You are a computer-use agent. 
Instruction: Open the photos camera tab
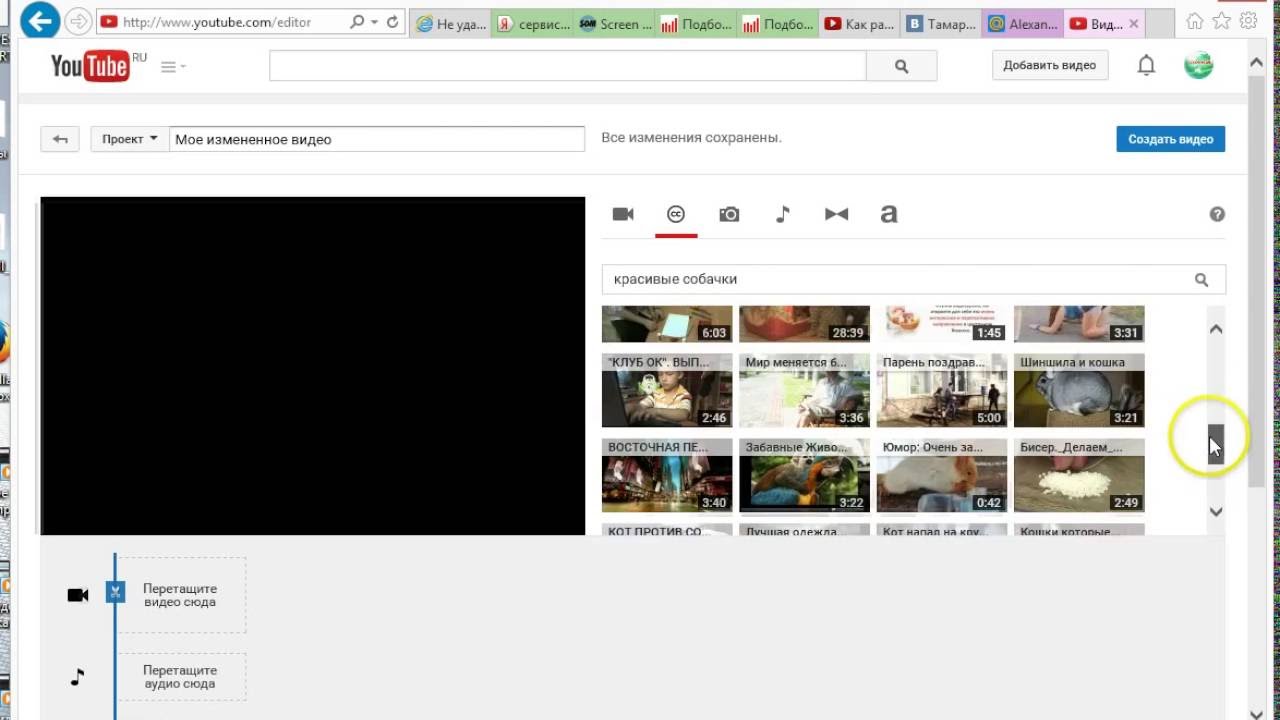tap(729, 214)
